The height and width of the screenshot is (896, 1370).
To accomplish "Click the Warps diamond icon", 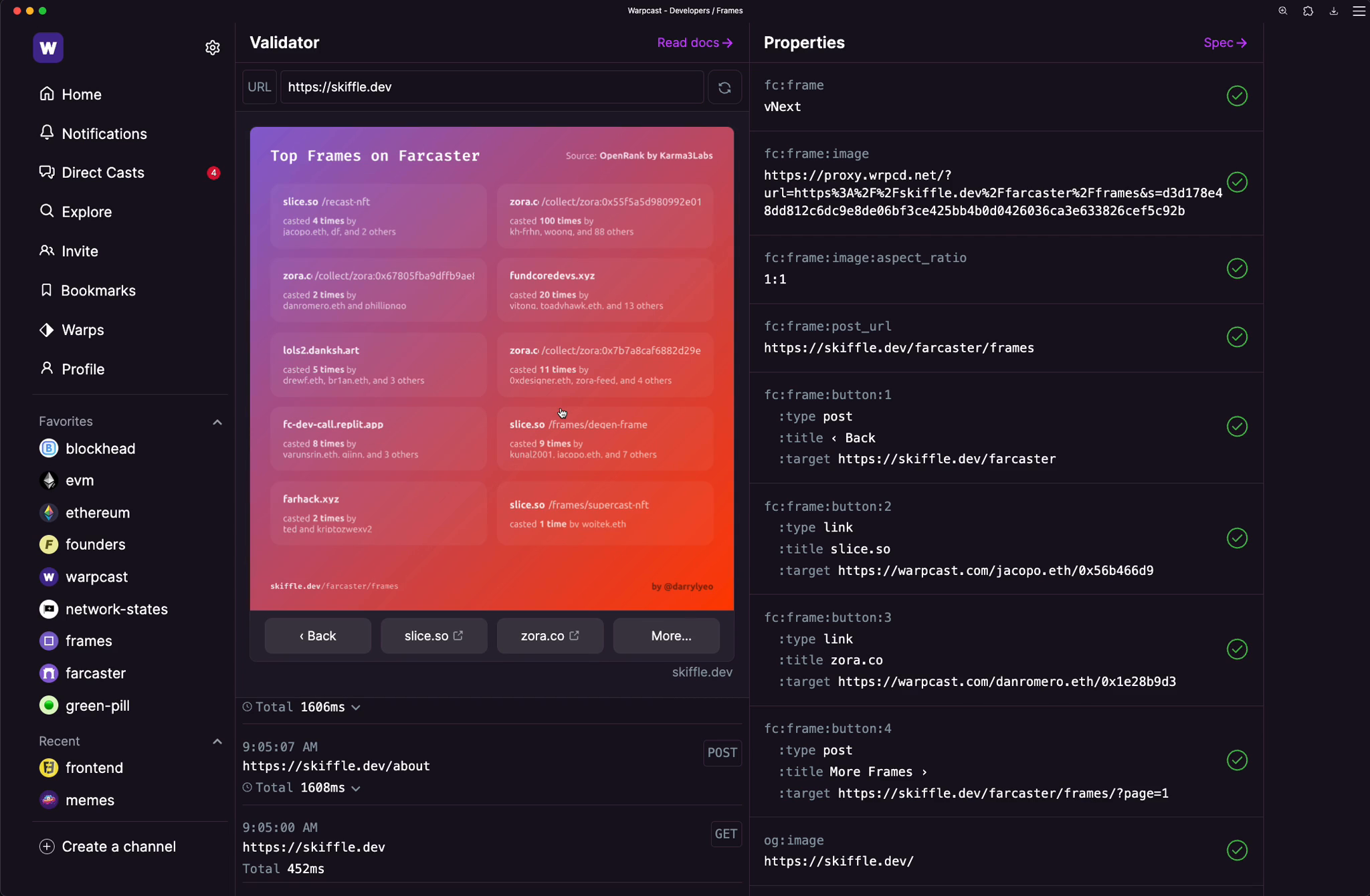I will point(47,329).
